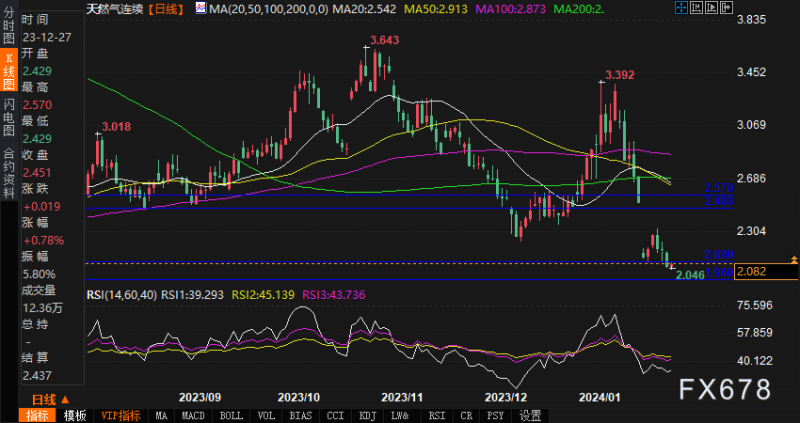The image size is (800, 423).
Task: Click the 成交量 value 12.36万
Action: click(43, 308)
